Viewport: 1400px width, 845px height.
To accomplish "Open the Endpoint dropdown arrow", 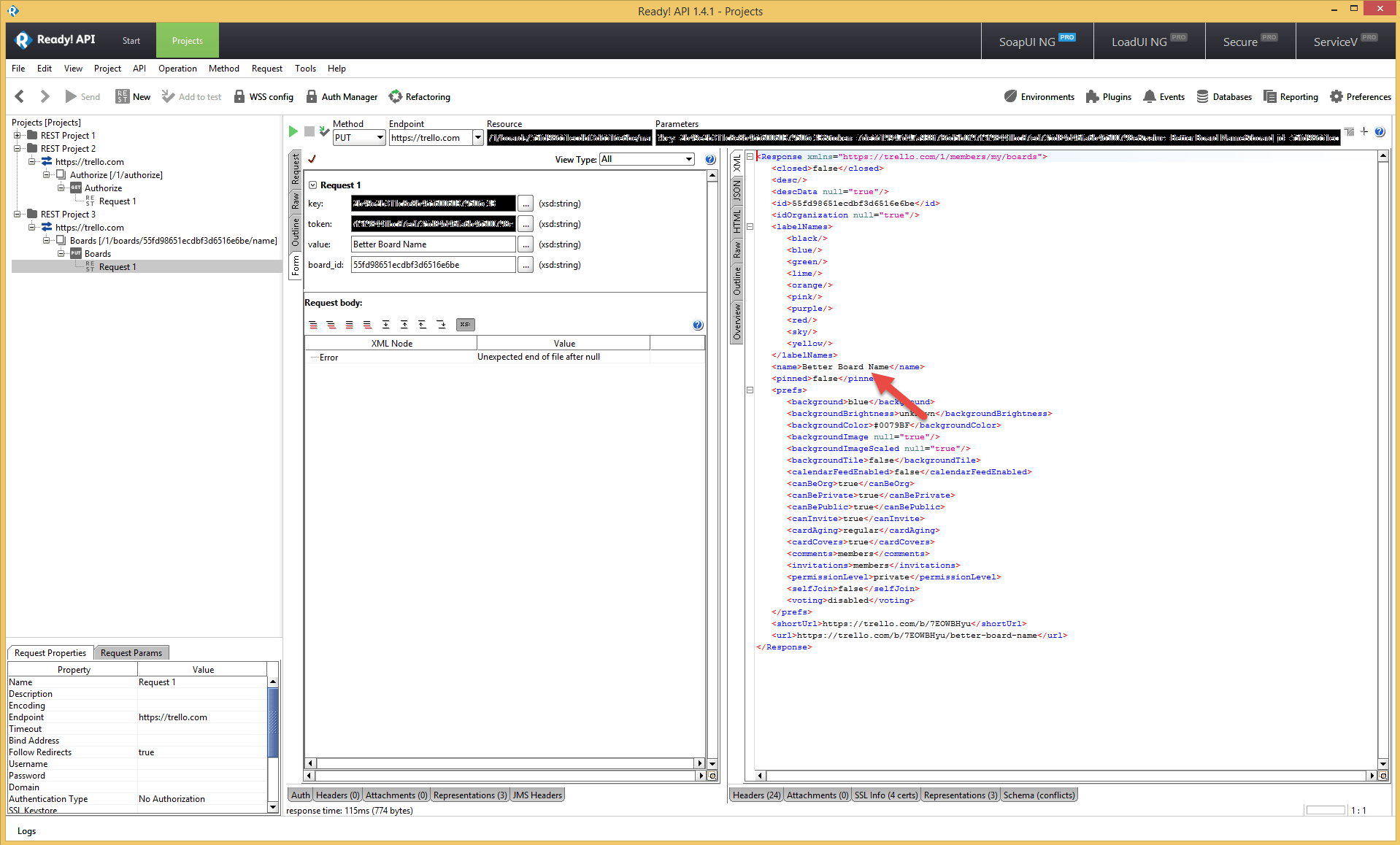I will (x=478, y=137).
